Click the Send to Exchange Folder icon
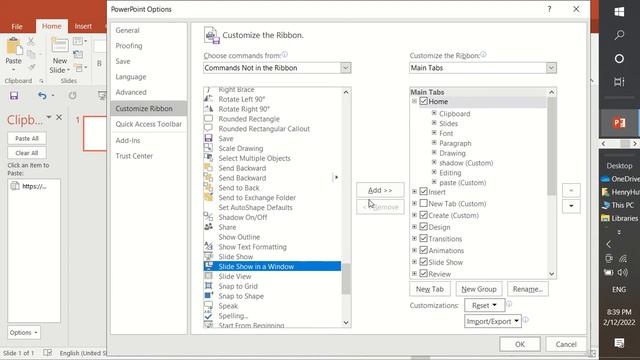The image size is (640, 360). (x=209, y=197)
